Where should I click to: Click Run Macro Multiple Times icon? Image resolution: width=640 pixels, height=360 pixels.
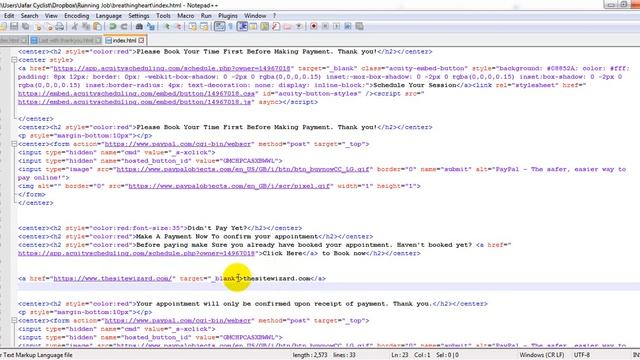tap(348, 27)
